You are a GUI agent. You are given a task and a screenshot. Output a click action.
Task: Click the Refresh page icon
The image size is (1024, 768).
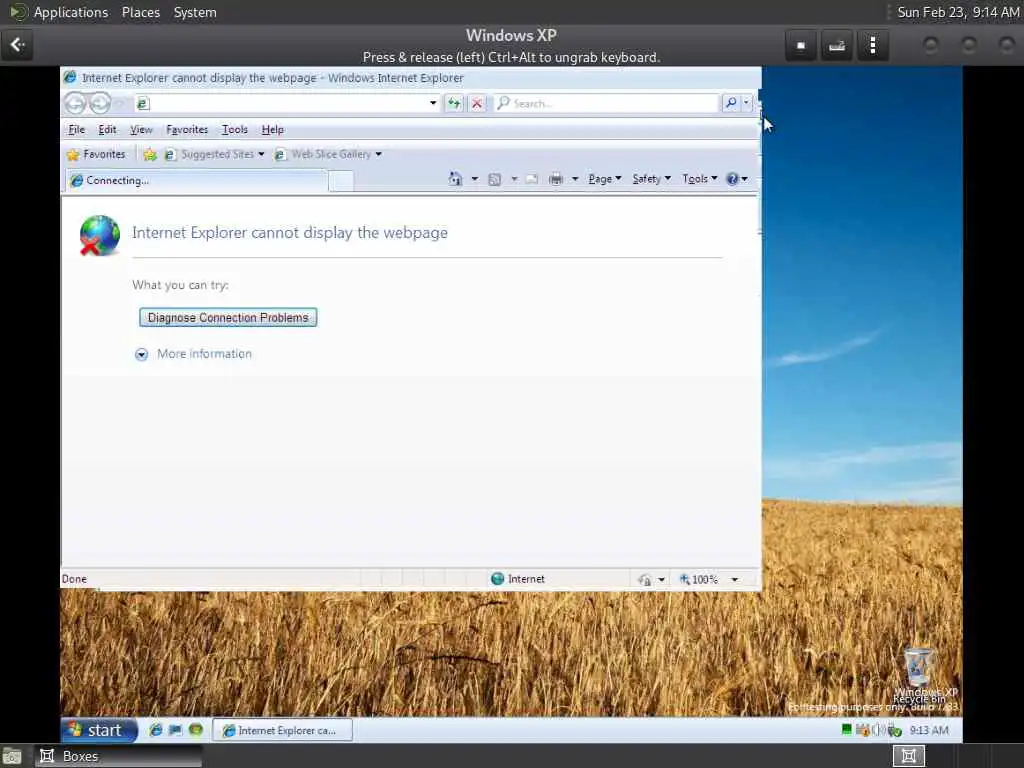454,103
